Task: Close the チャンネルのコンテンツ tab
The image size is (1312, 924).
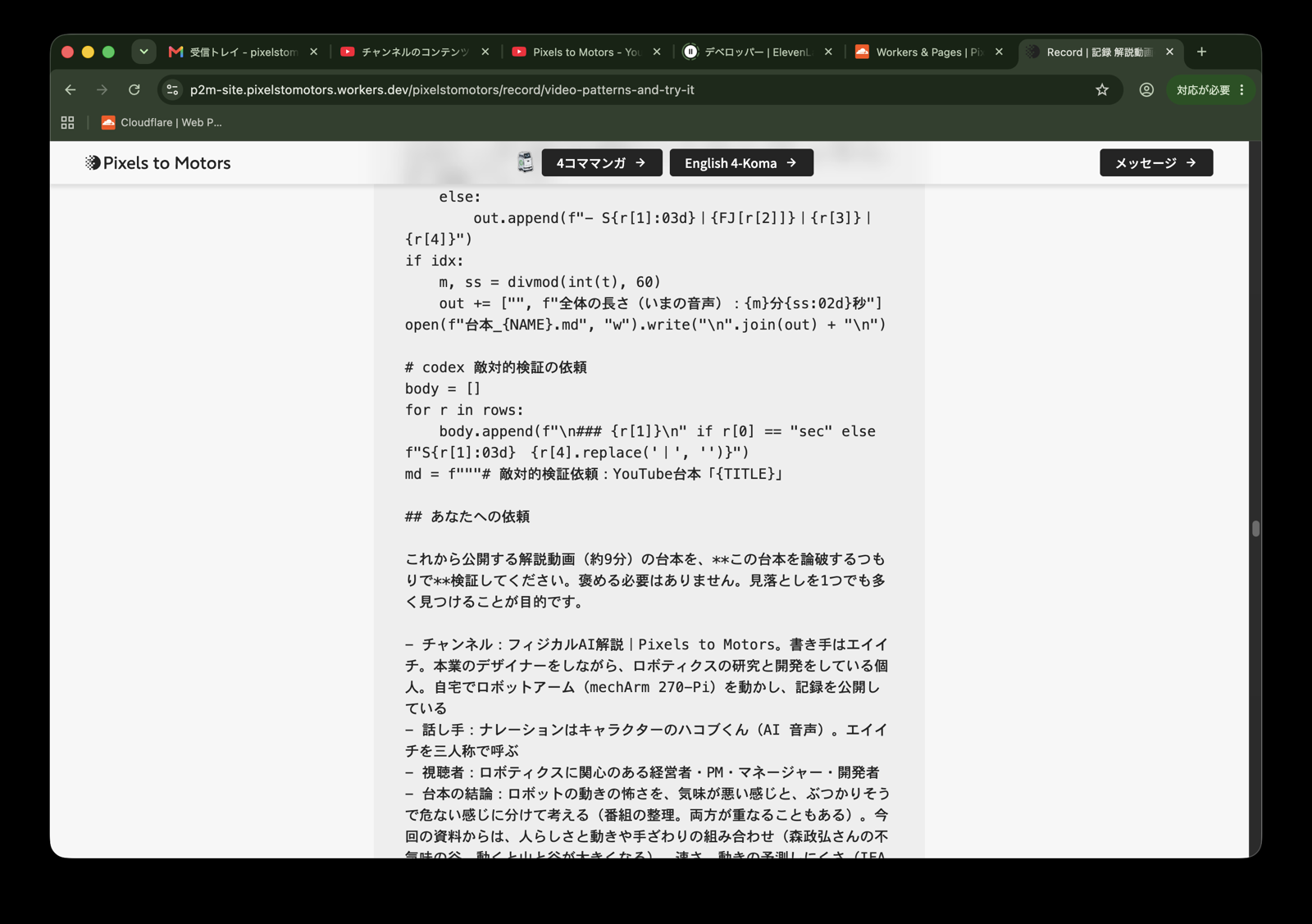Action: tap(485, 52)
